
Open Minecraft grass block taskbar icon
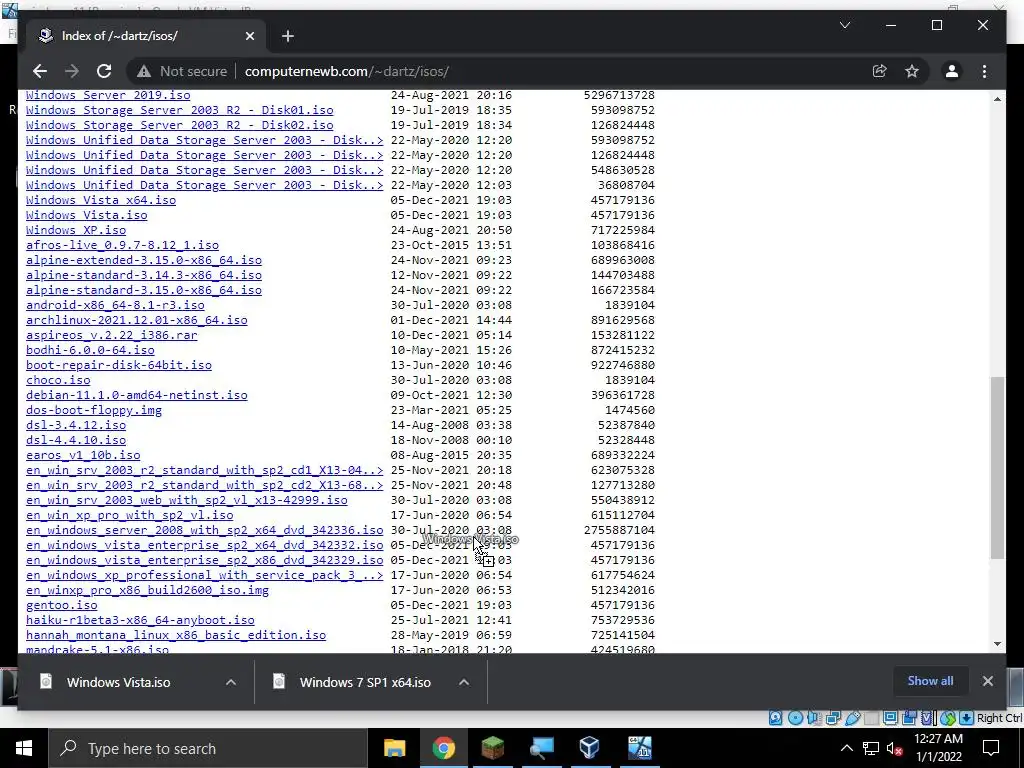(x=492, y=748)
